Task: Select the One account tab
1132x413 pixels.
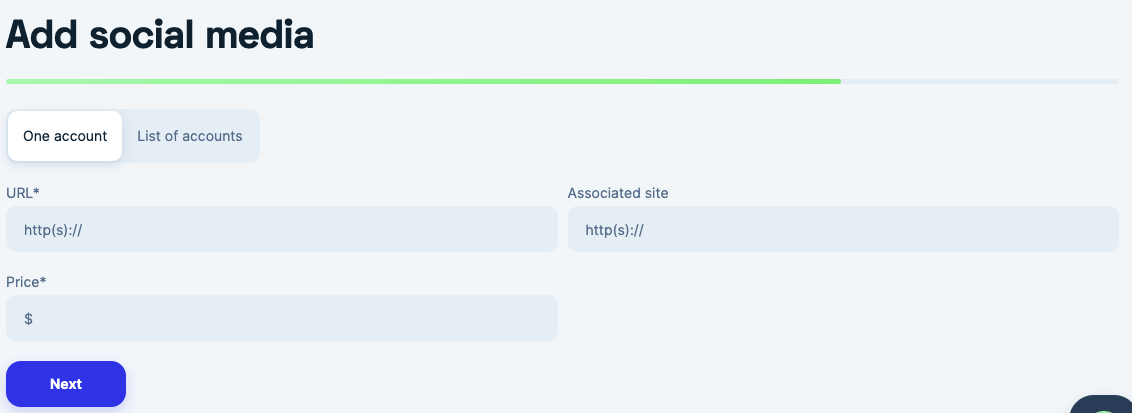Action: (x=65, y=136)
